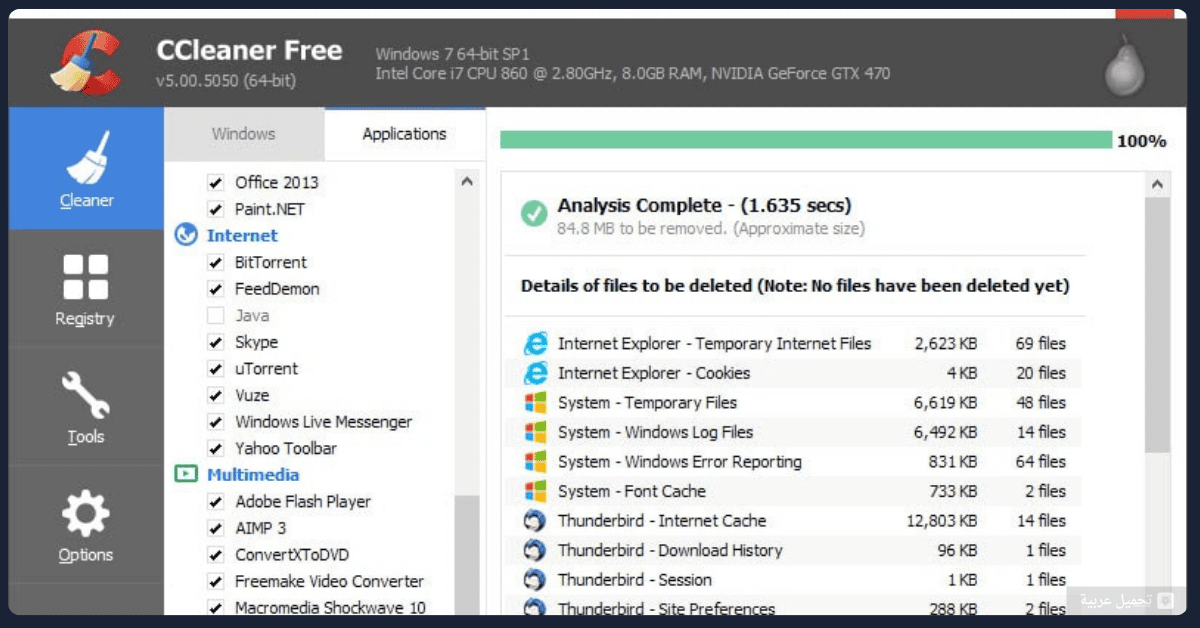
Task: Click Windows icon beside Windows Log Files
Action: [x=536, y=432]
